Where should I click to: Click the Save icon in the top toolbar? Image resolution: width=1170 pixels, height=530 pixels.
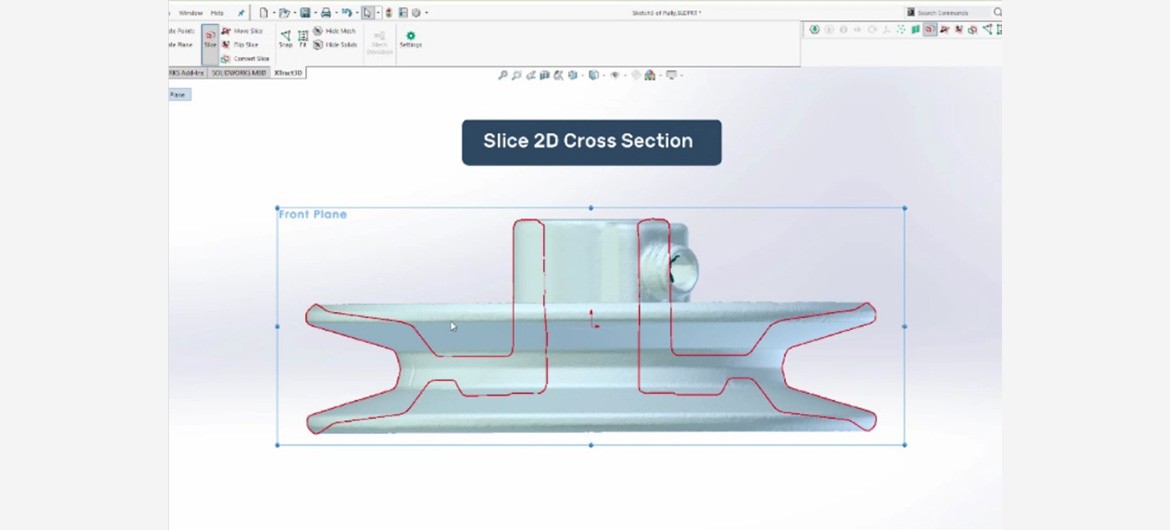click(305, 13)
